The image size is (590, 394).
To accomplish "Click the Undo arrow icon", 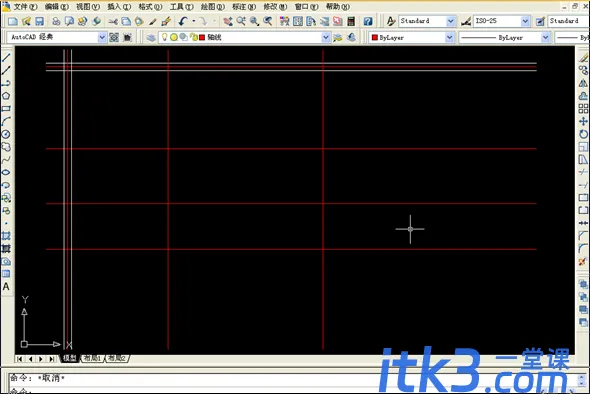I will 183,21.
